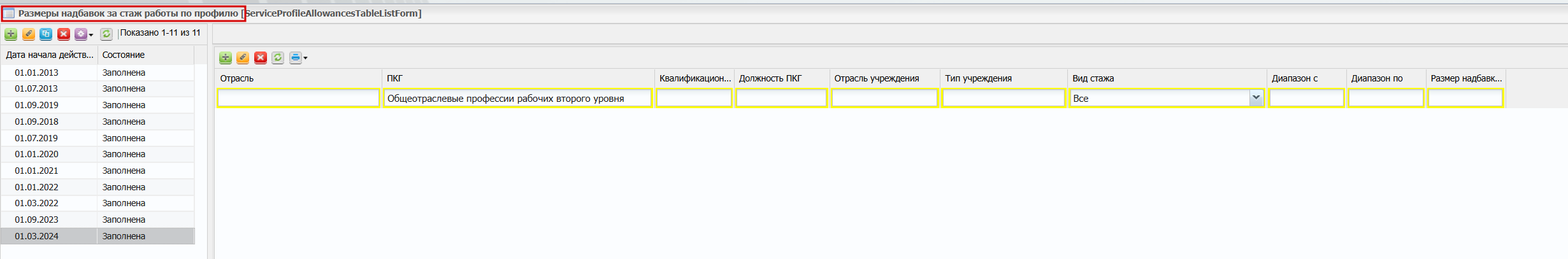Click the Отрасль учреждения filter field
This screenshot has height=259, width=1568.
(884, 98)
